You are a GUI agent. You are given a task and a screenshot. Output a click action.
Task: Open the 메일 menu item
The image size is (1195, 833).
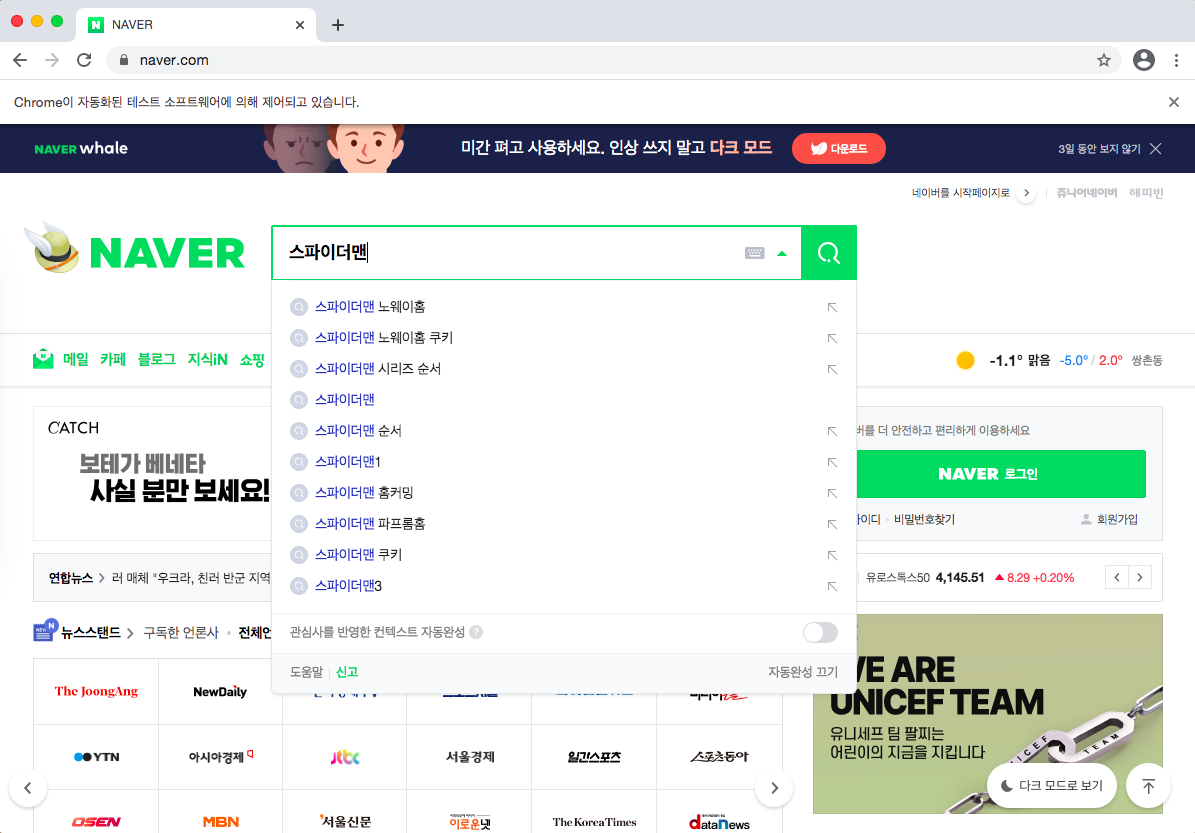point(75,359)
